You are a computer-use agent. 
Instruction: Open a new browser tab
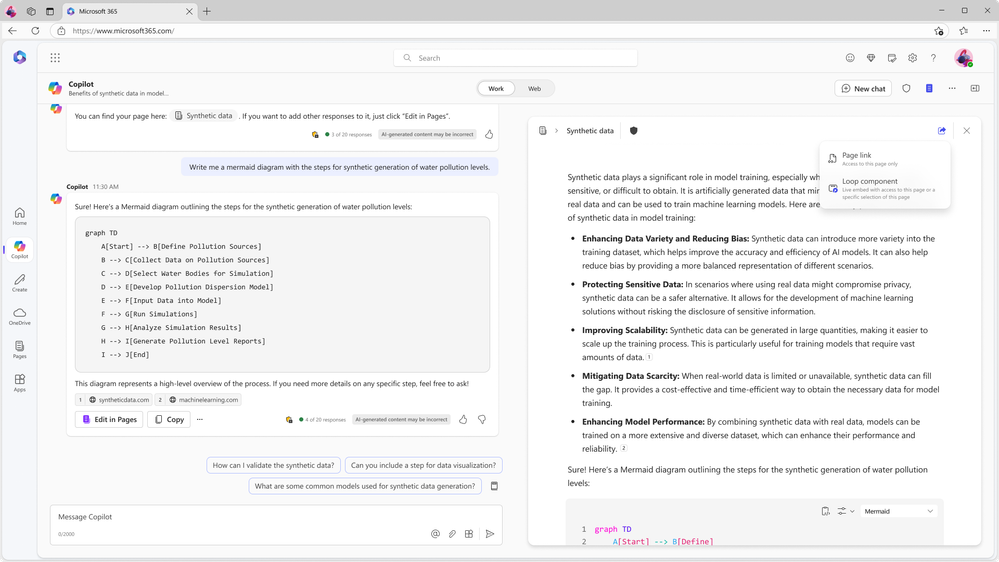click(206, 11)
